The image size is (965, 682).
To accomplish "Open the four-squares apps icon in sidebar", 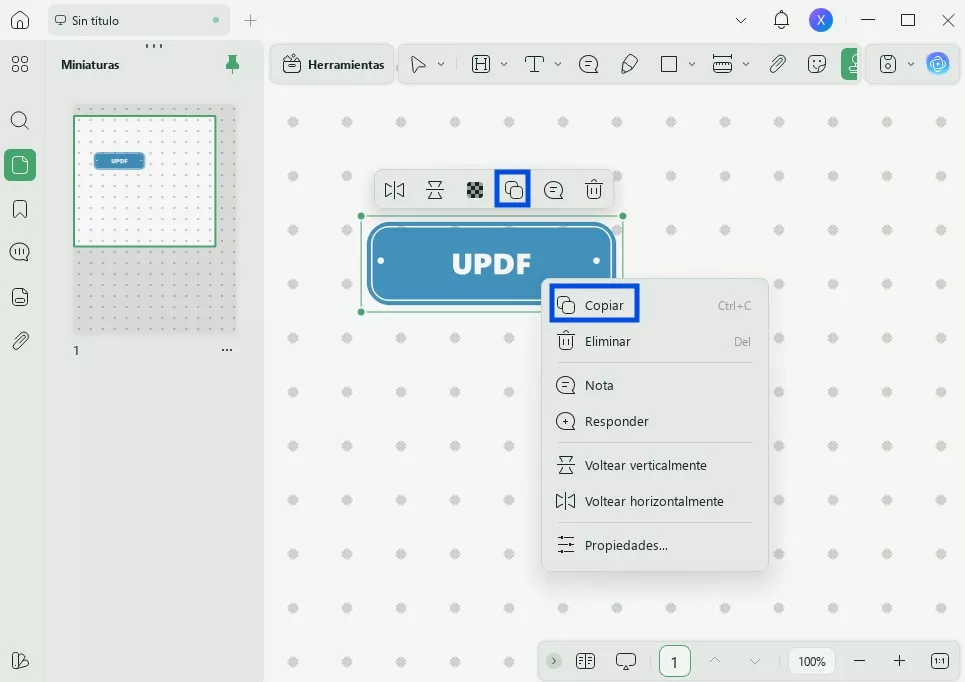I will point(20,64).
